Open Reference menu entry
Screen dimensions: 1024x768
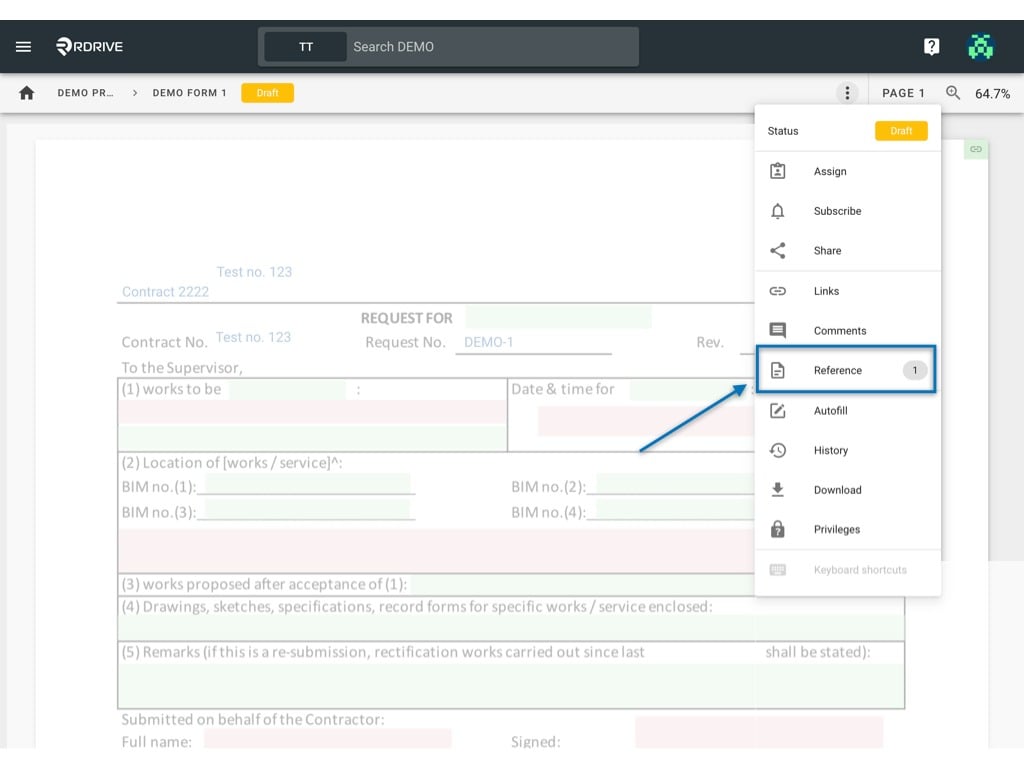[x=846, y=370]
